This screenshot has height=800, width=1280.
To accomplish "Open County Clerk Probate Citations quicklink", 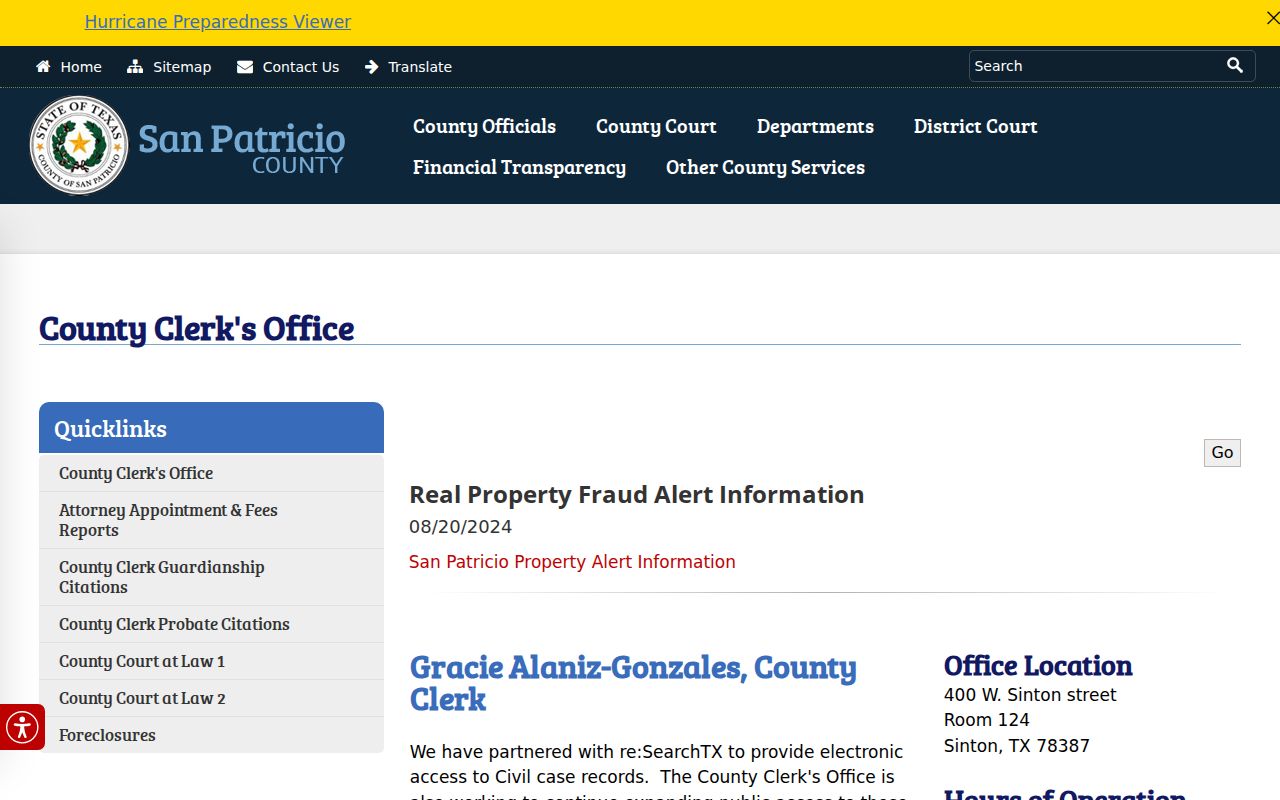I will pos(211,624).
